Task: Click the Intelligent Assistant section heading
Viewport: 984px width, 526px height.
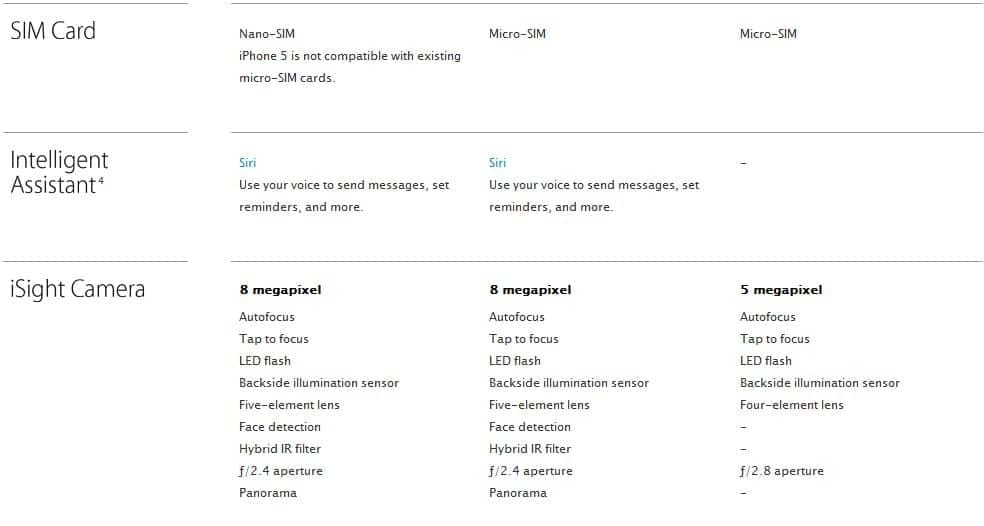Action: [x=59, y=172]
